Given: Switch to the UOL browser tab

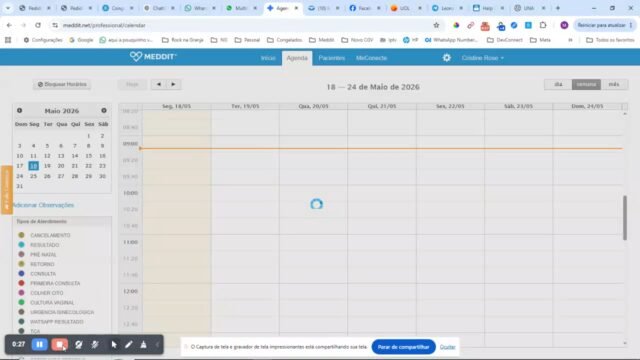Looking at the screenshot, I should (406, 8).
